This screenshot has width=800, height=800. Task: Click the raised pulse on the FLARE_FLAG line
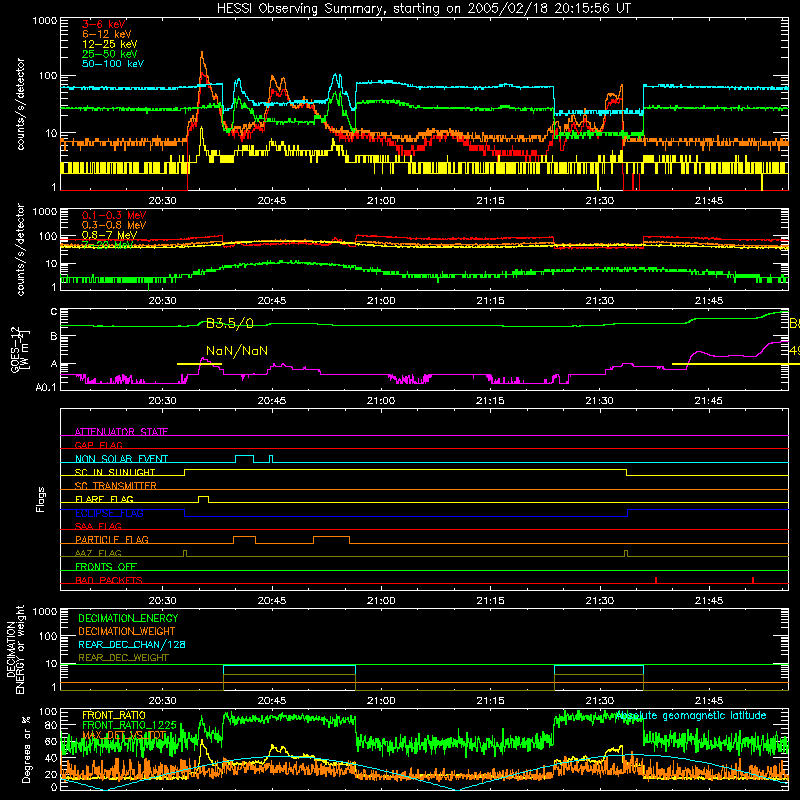203,499
